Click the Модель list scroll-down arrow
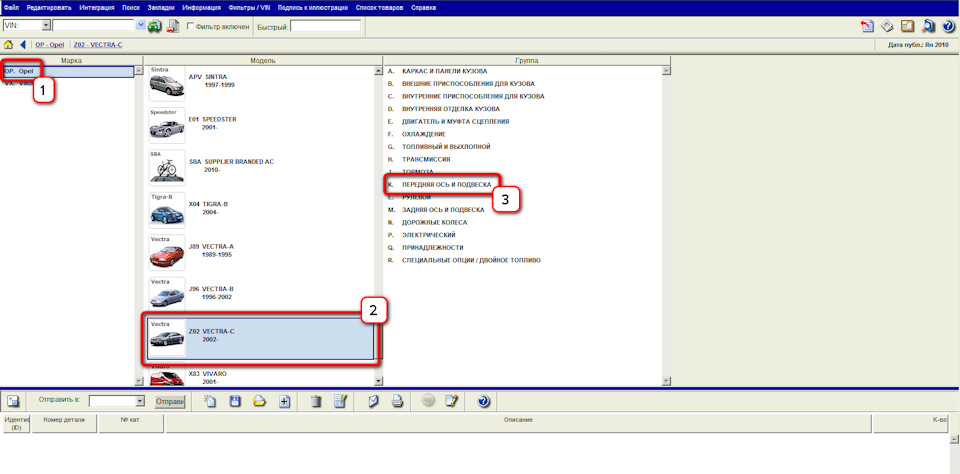 (x=378, y=381)
